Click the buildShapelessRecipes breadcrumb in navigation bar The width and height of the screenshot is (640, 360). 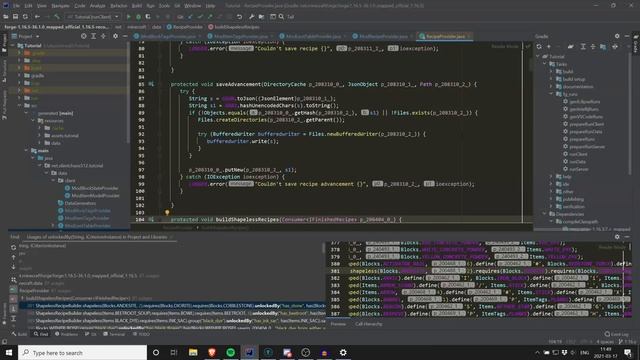tap(233, 27)
